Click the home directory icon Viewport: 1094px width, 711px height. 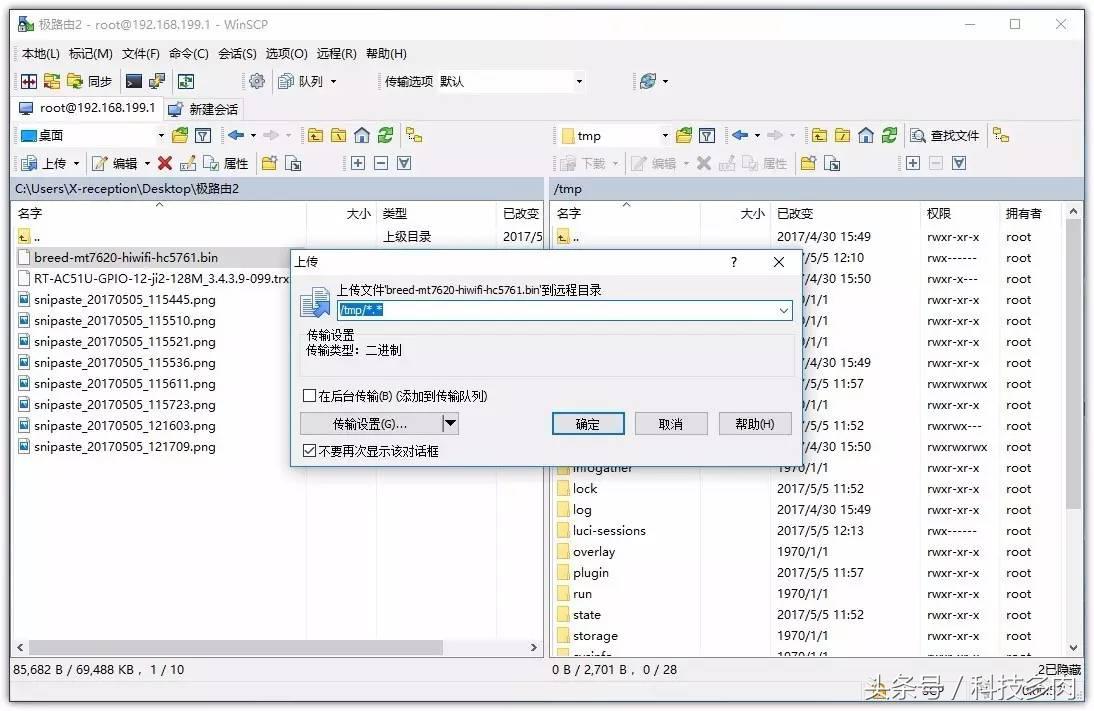[x=361, y=135]
